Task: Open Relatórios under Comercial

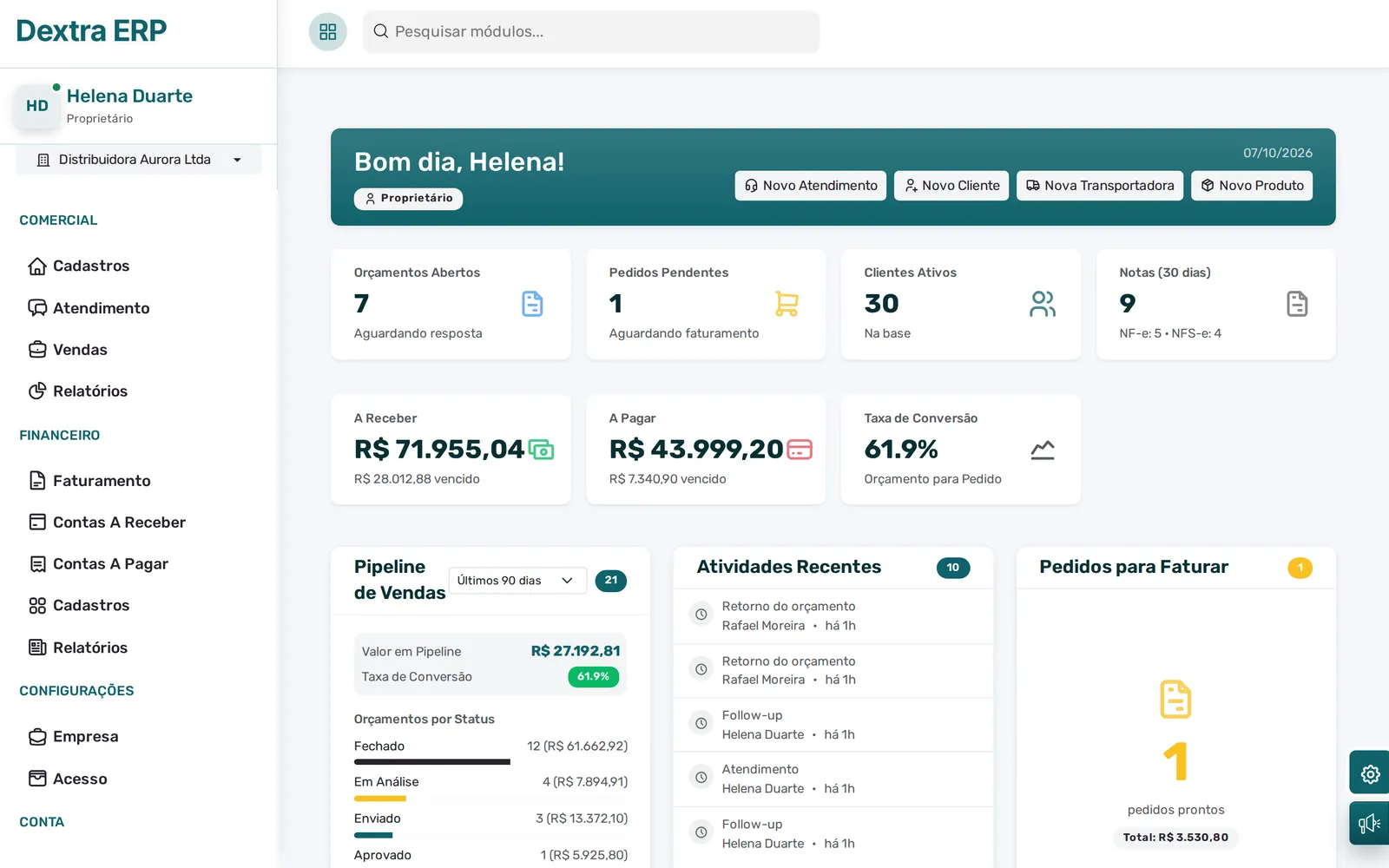Action: [x=78, y=391]
